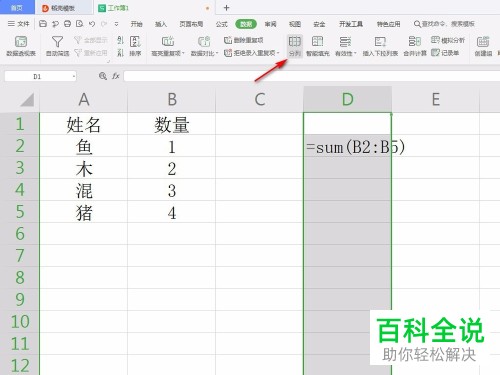This screenshot has width=500, height=375.
Task: Click Data Validation (有效性) icon
Action: [345, 42]
